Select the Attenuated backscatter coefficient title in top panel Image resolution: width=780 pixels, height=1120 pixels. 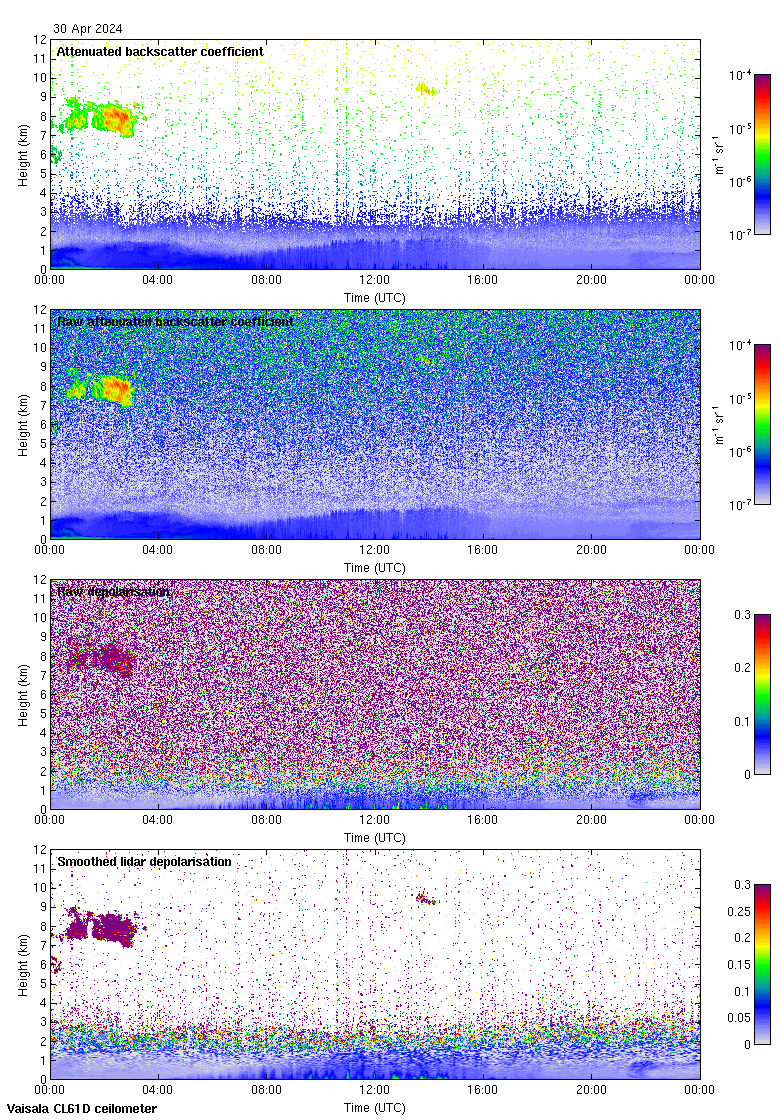[160, 51]
